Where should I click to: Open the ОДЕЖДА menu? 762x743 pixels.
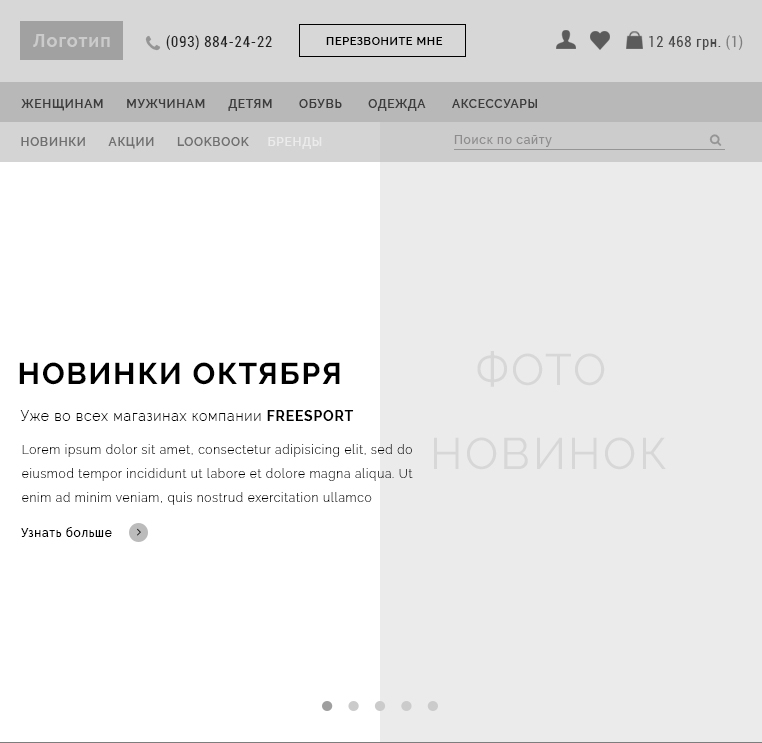pos(397,104)
